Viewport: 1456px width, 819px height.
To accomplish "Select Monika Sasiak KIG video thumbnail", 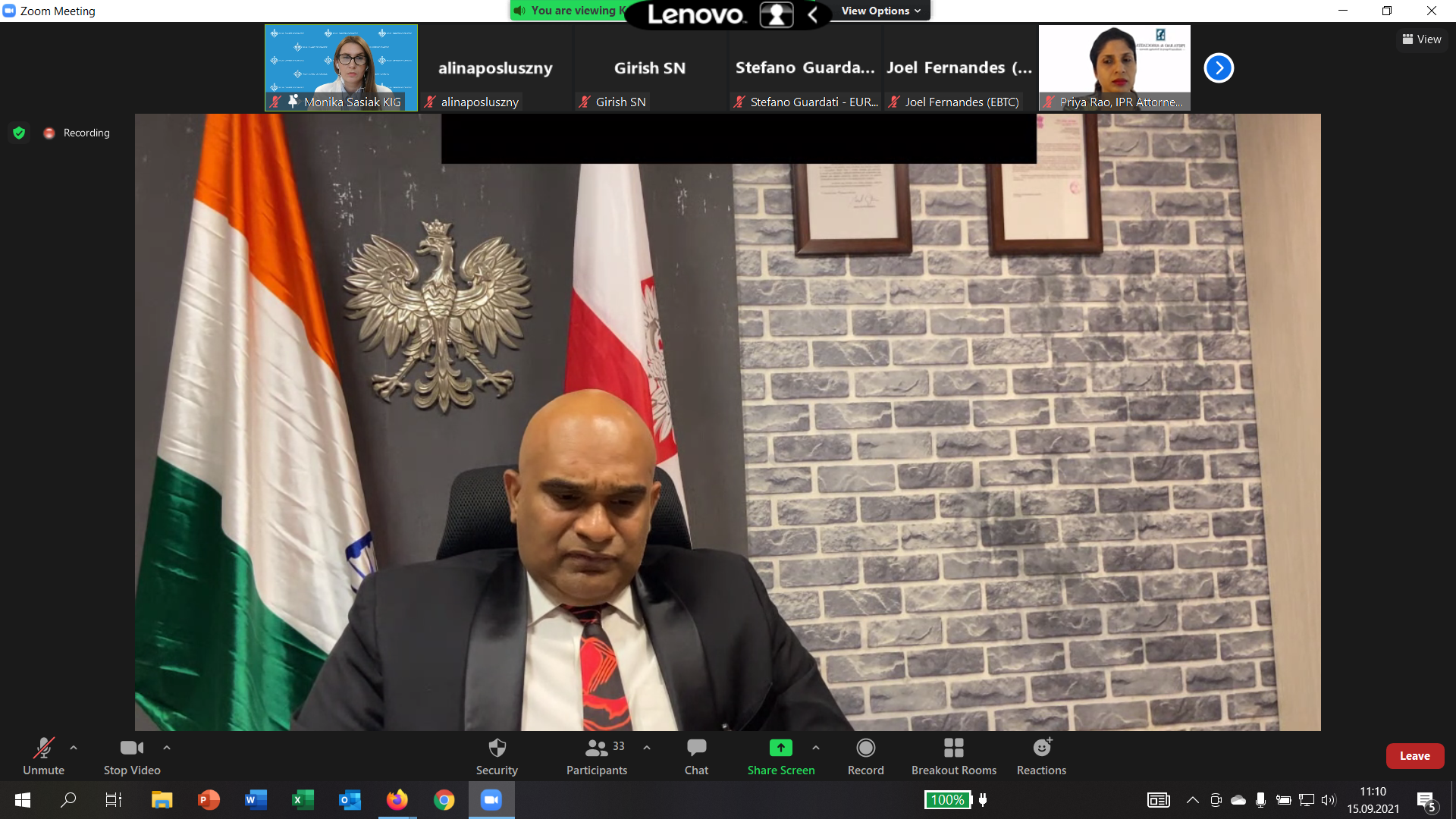I will (x=341, y=67).
